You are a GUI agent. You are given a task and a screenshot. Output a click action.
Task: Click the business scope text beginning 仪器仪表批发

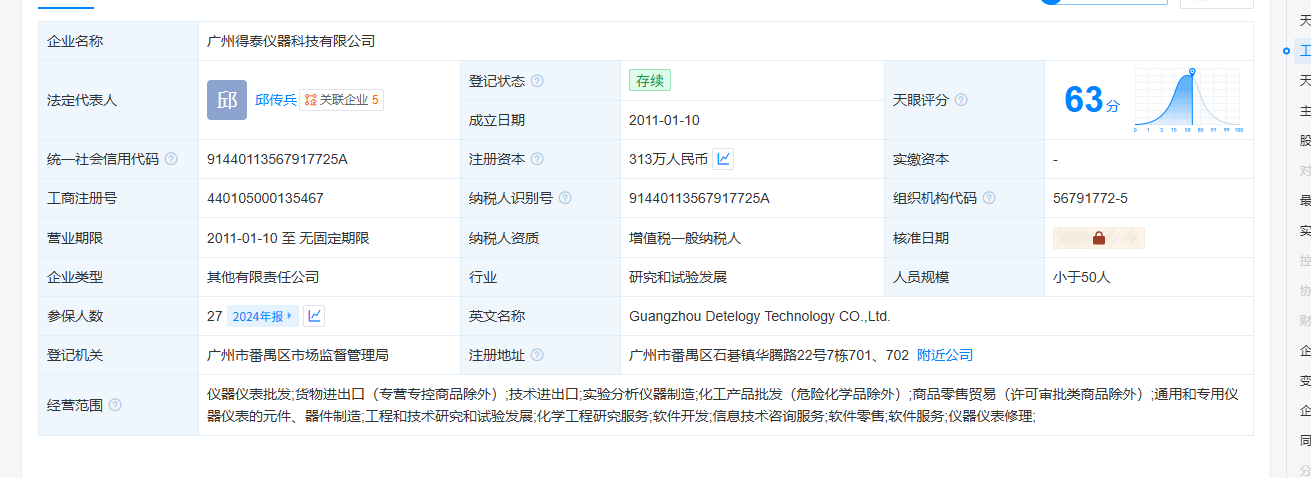[x=722, y=405]
